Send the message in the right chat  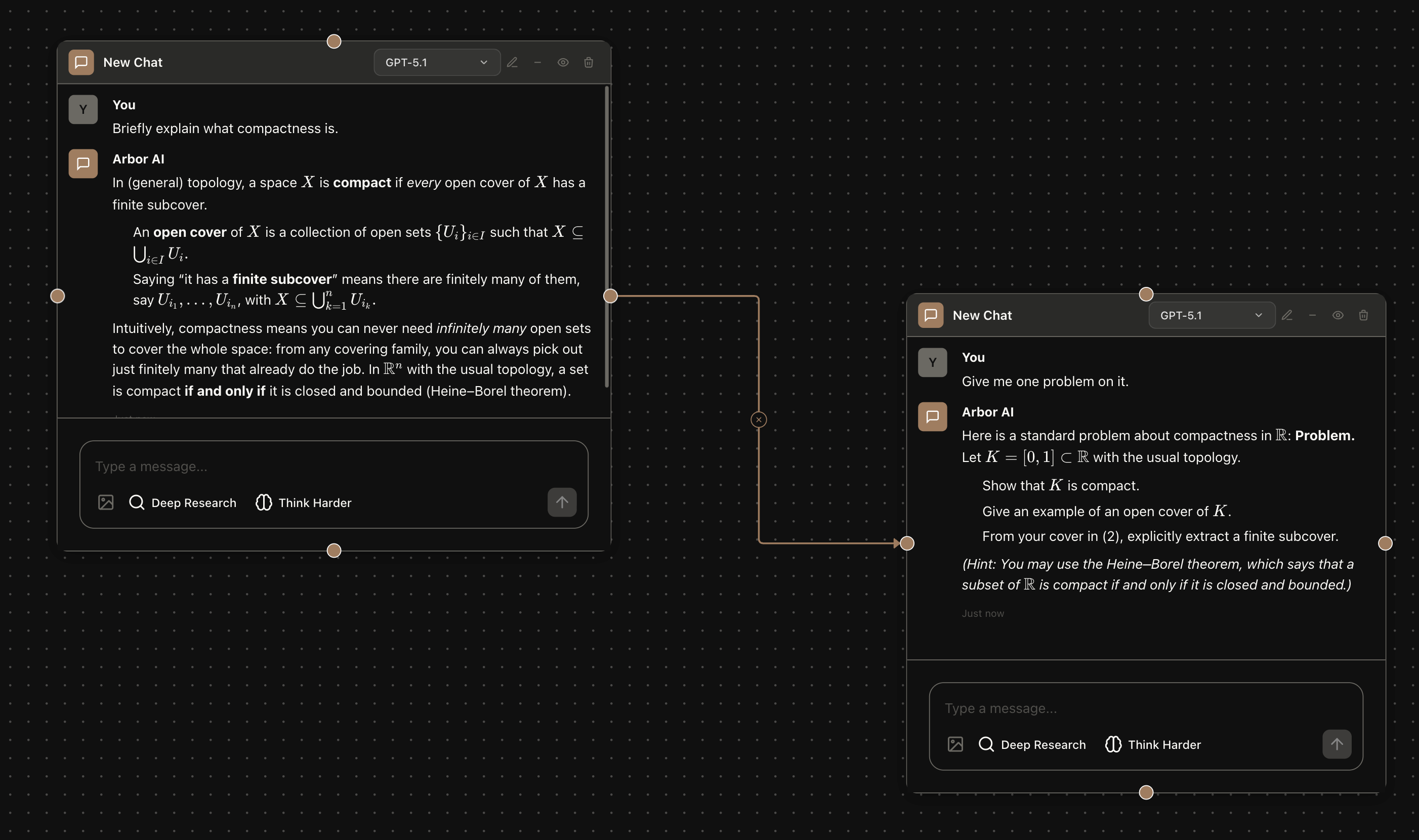1337,744
